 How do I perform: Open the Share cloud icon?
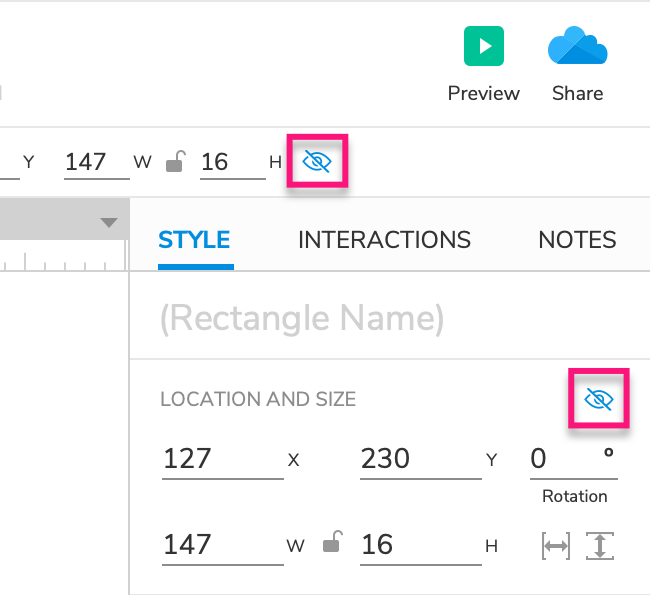(x=577, y=47)
